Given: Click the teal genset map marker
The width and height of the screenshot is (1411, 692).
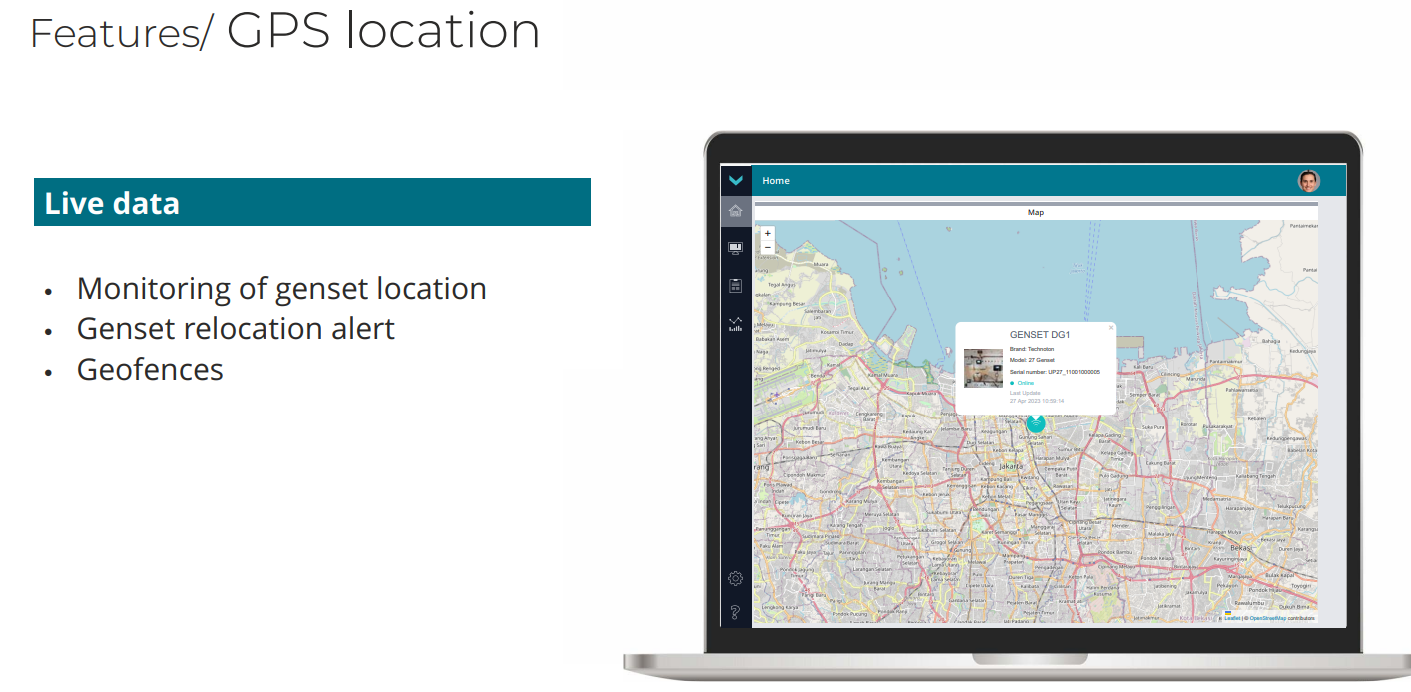Looking at the screenshot, I should click(x=1036, y=423).
